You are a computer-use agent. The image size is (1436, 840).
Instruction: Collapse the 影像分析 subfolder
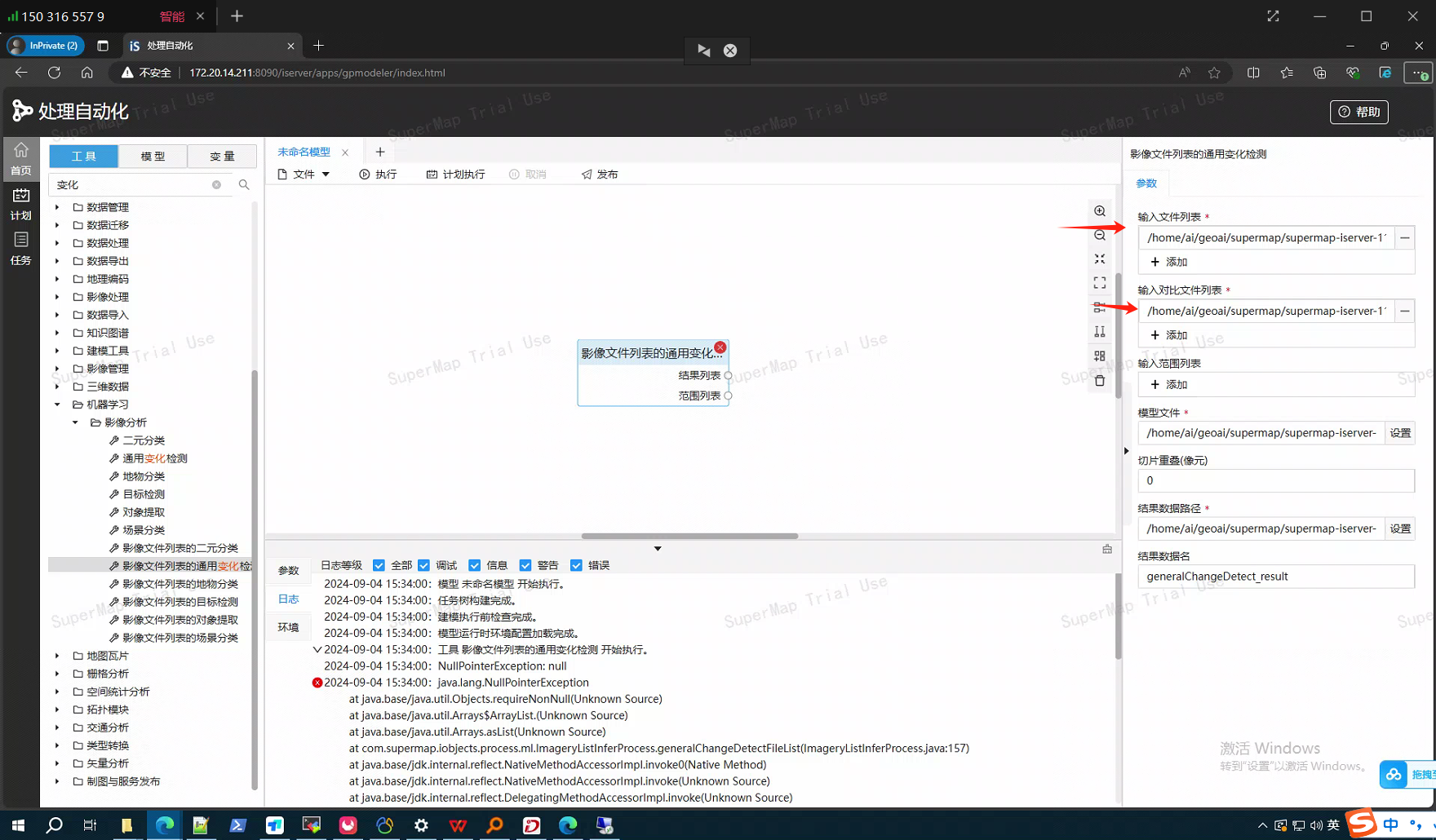click(75, 422)
